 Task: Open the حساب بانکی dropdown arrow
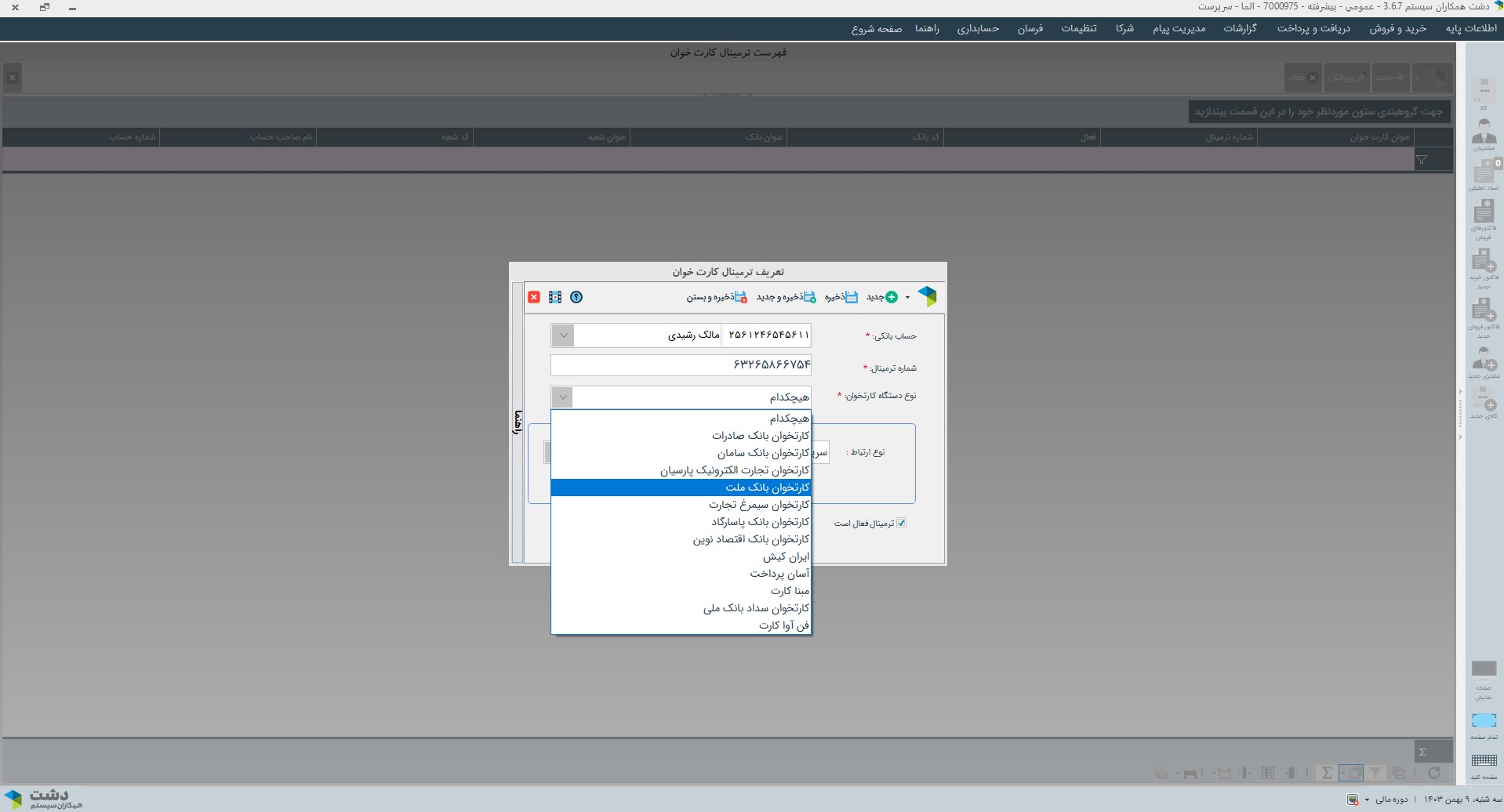point(563,335)
